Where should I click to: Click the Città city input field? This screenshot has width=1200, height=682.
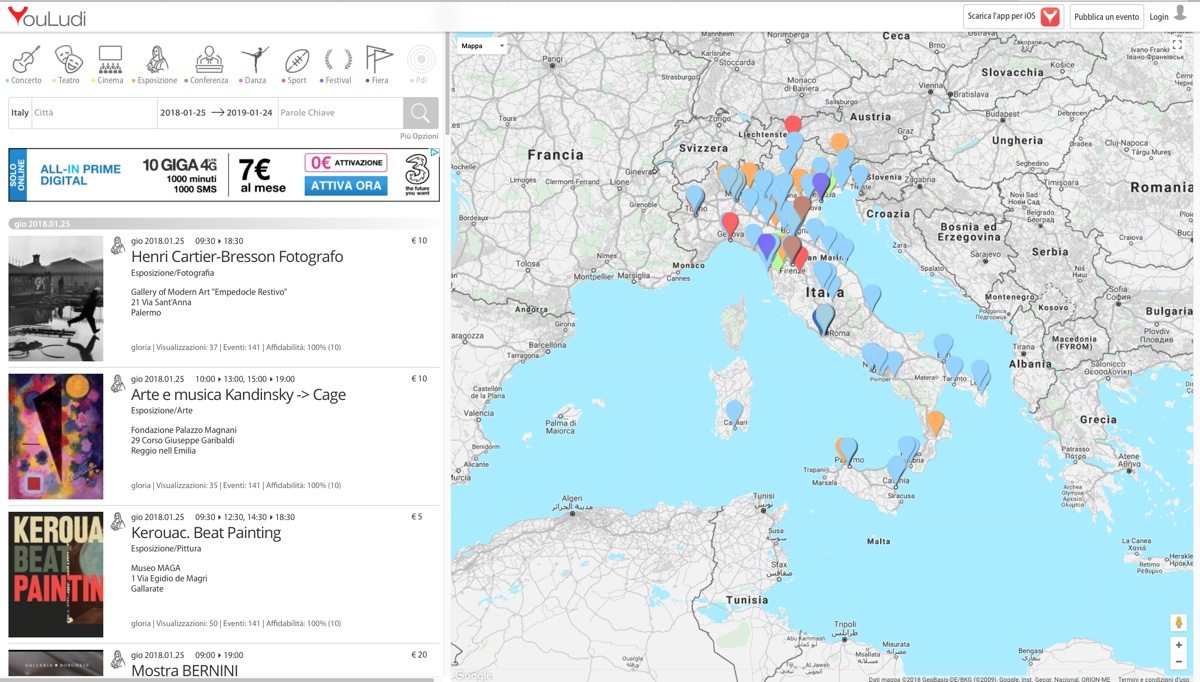point(95,113)
